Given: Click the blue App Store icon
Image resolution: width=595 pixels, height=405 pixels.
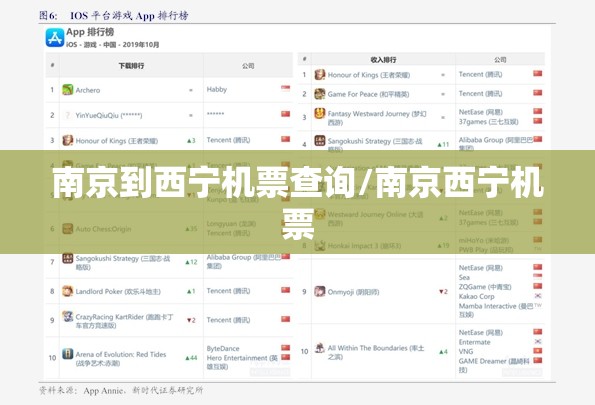Looking at the screenshot, I should [x=55, y=38].
